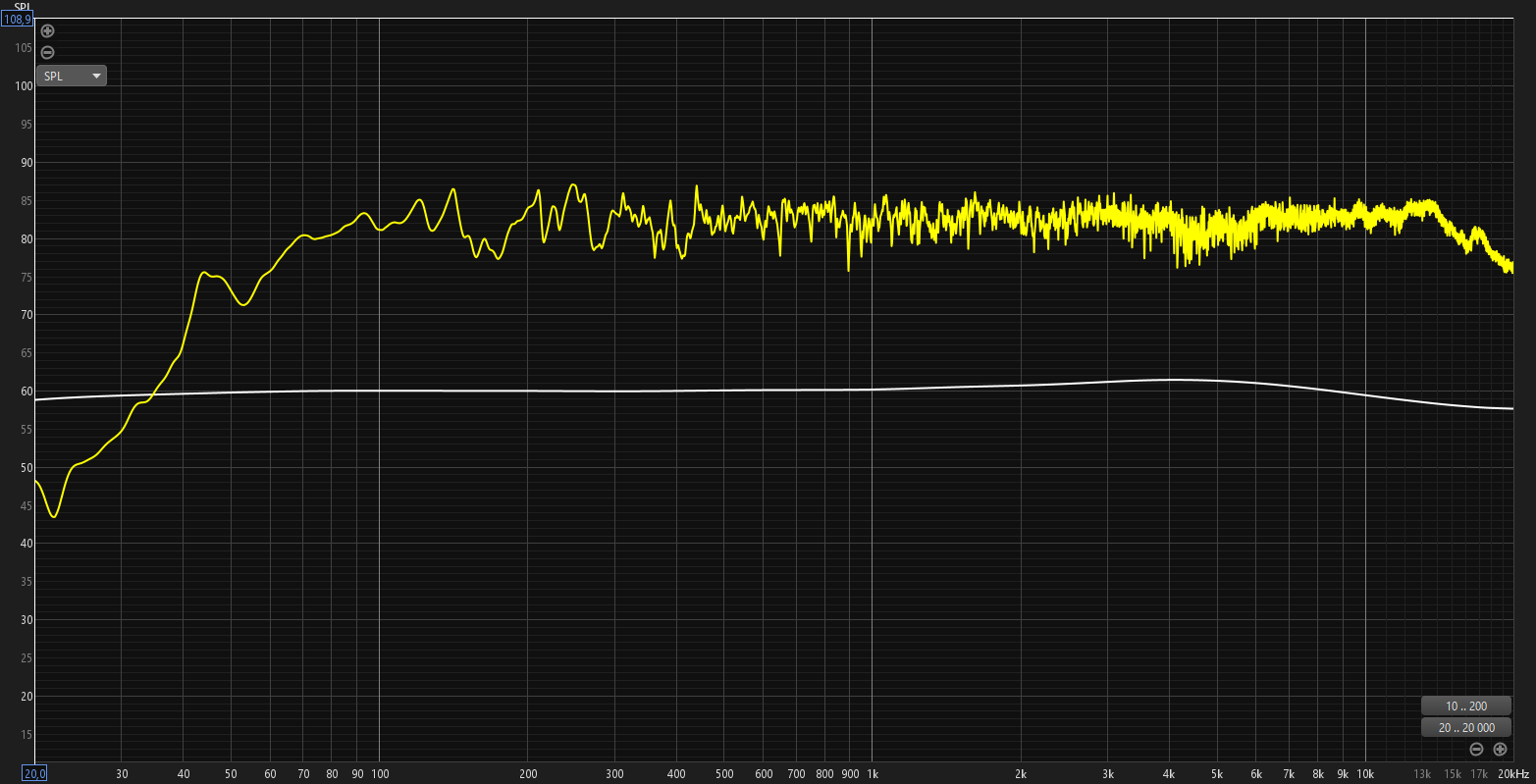Click the 13k frequency axis label
The height and width of the screenshot is (784, 1536).
pyautogui.click(x=1422, y=774)
